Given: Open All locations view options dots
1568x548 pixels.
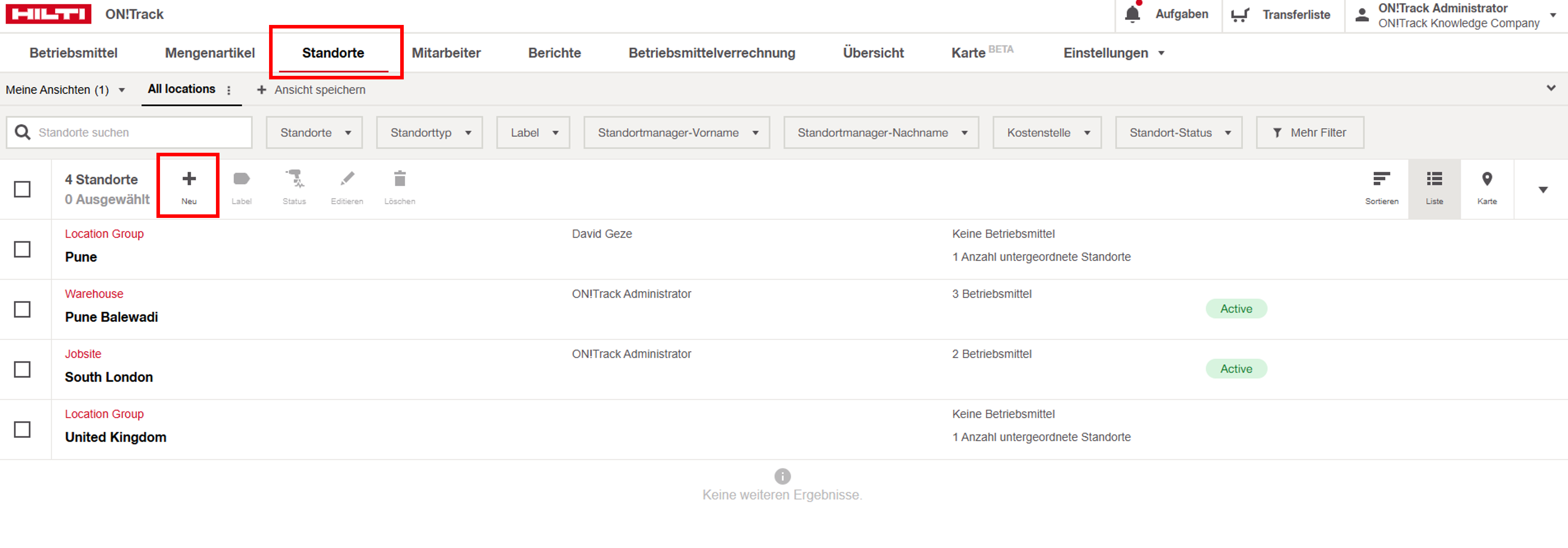Looking at the screenshot, I should point(229,90).
